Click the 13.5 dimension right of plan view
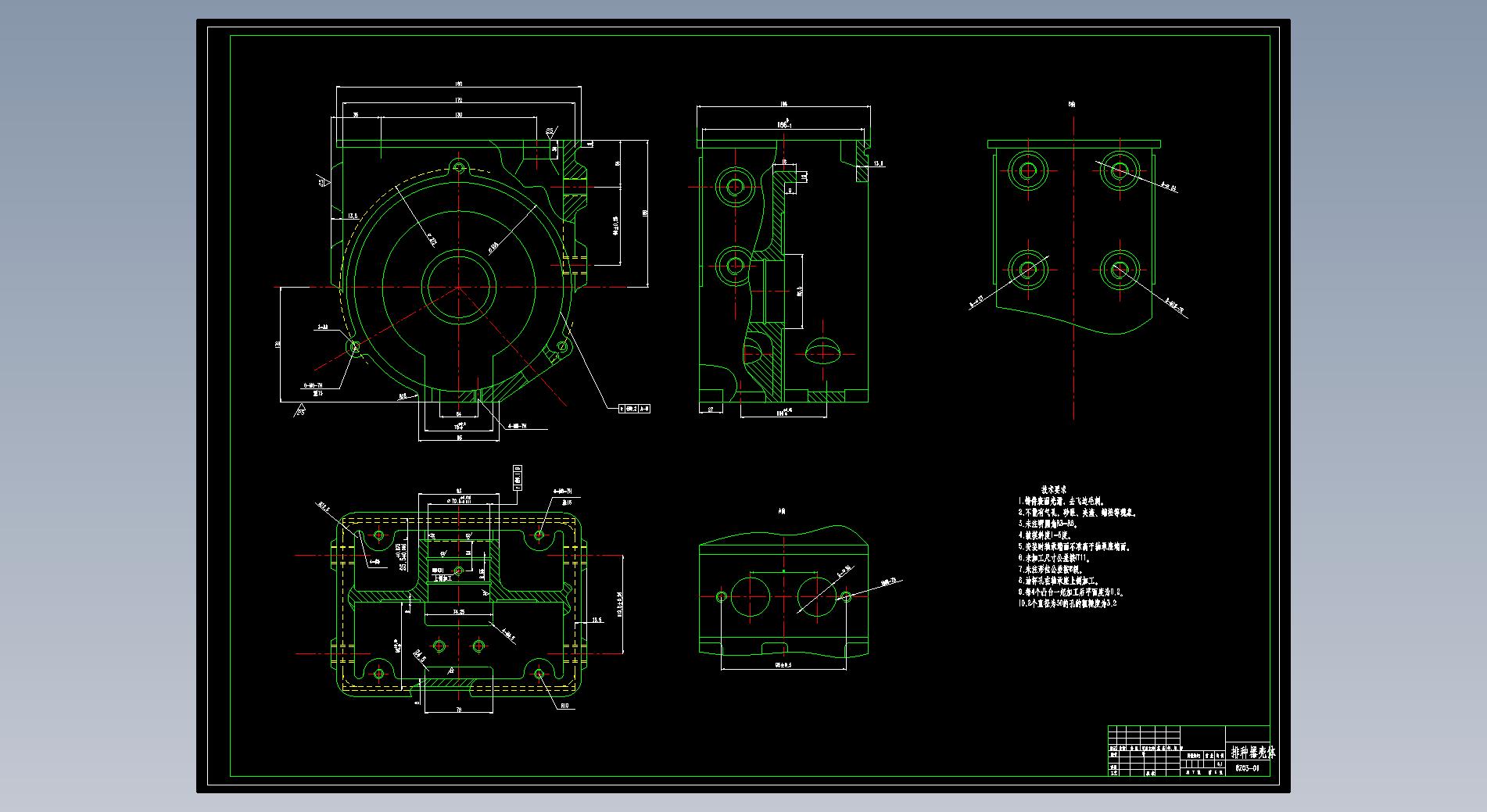The width and height of the screenshot is (1487, 812). click(x=597, y=620)
